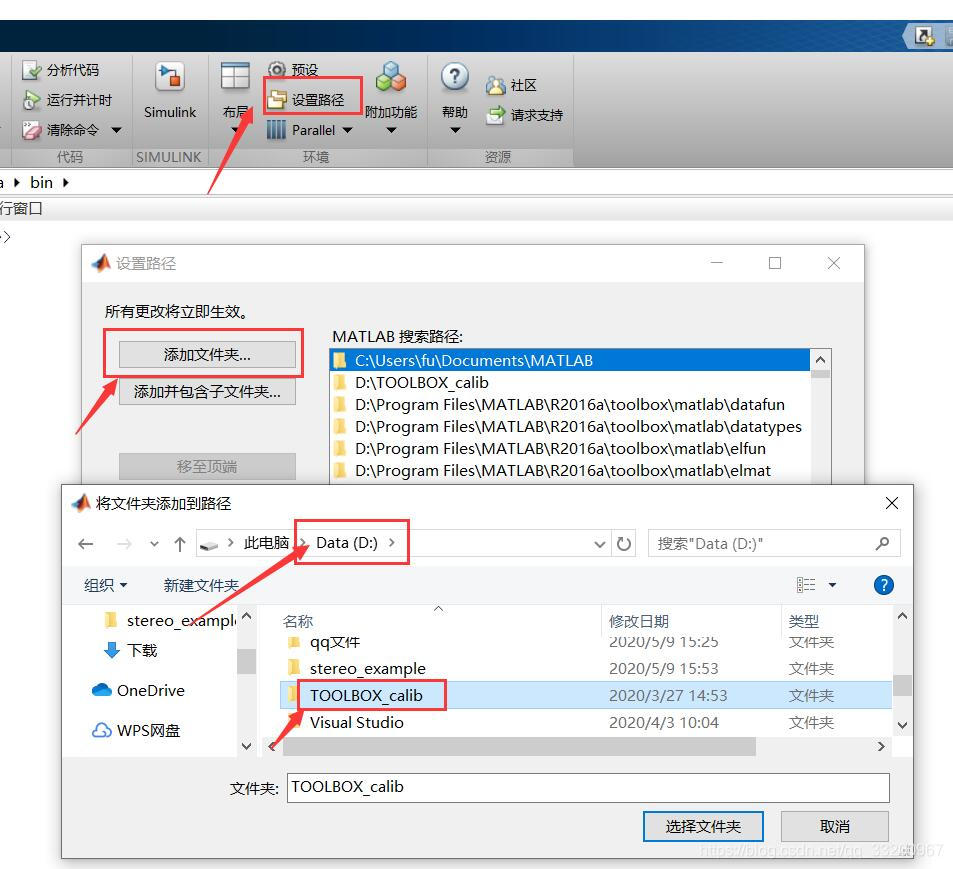Click 新建文件夹 (New Folder) on toolbar

pyautogui.click(x=200, y=585)
